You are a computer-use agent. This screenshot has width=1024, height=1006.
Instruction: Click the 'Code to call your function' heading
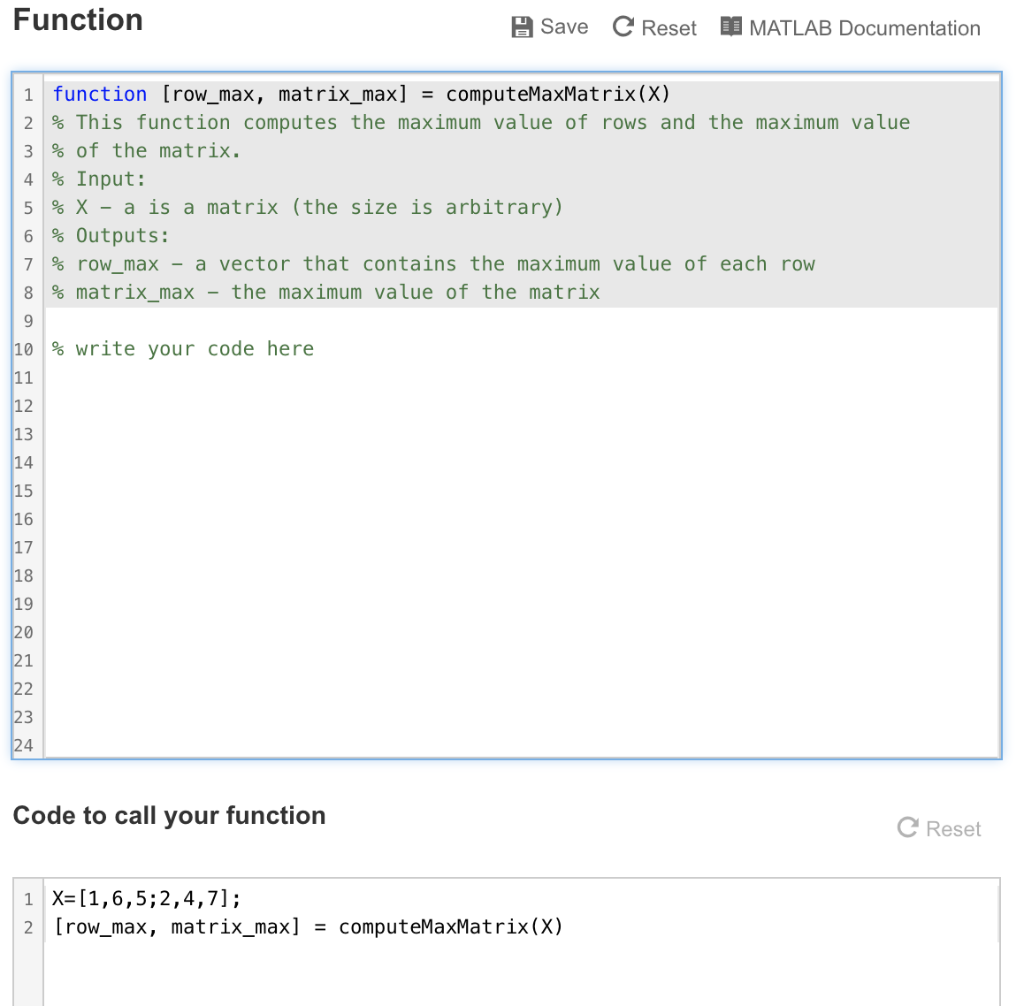tap(169, 816)
